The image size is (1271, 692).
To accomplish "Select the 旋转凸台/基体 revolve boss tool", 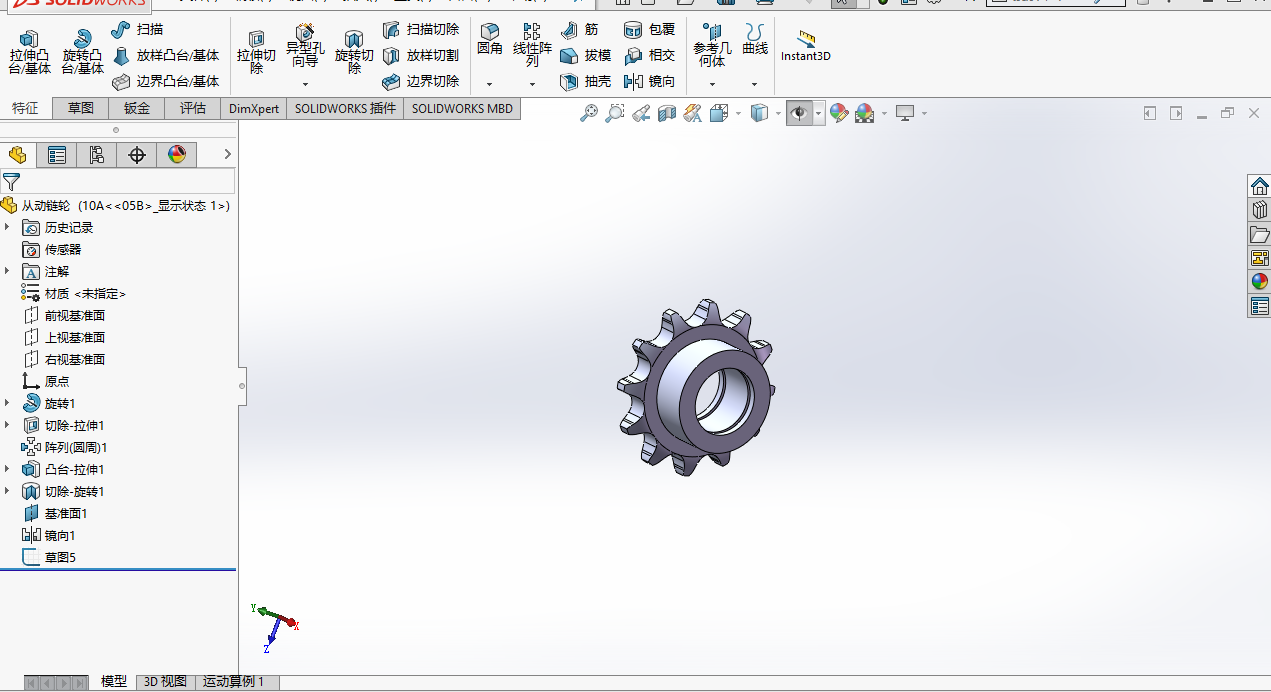I will point(82,52).
